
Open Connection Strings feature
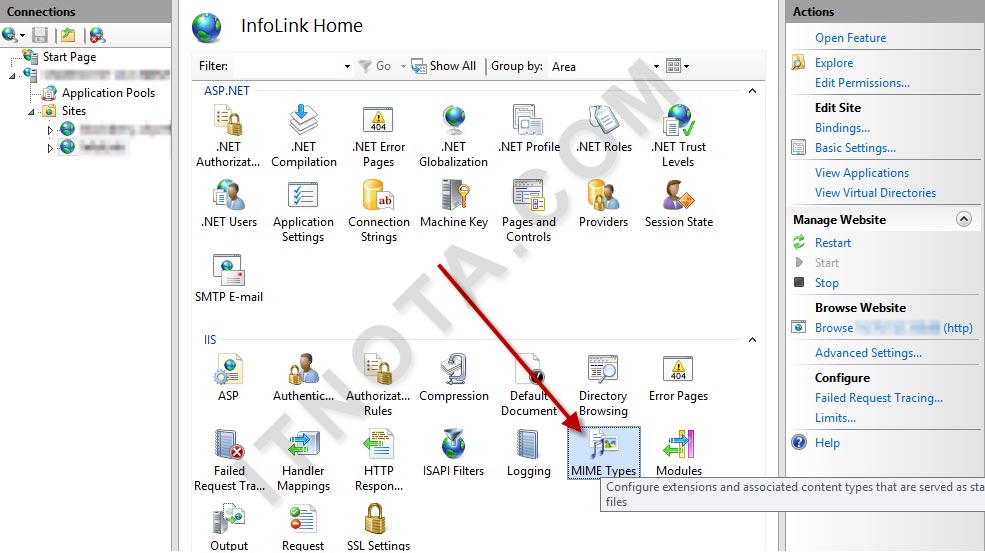tap(378, 212)
